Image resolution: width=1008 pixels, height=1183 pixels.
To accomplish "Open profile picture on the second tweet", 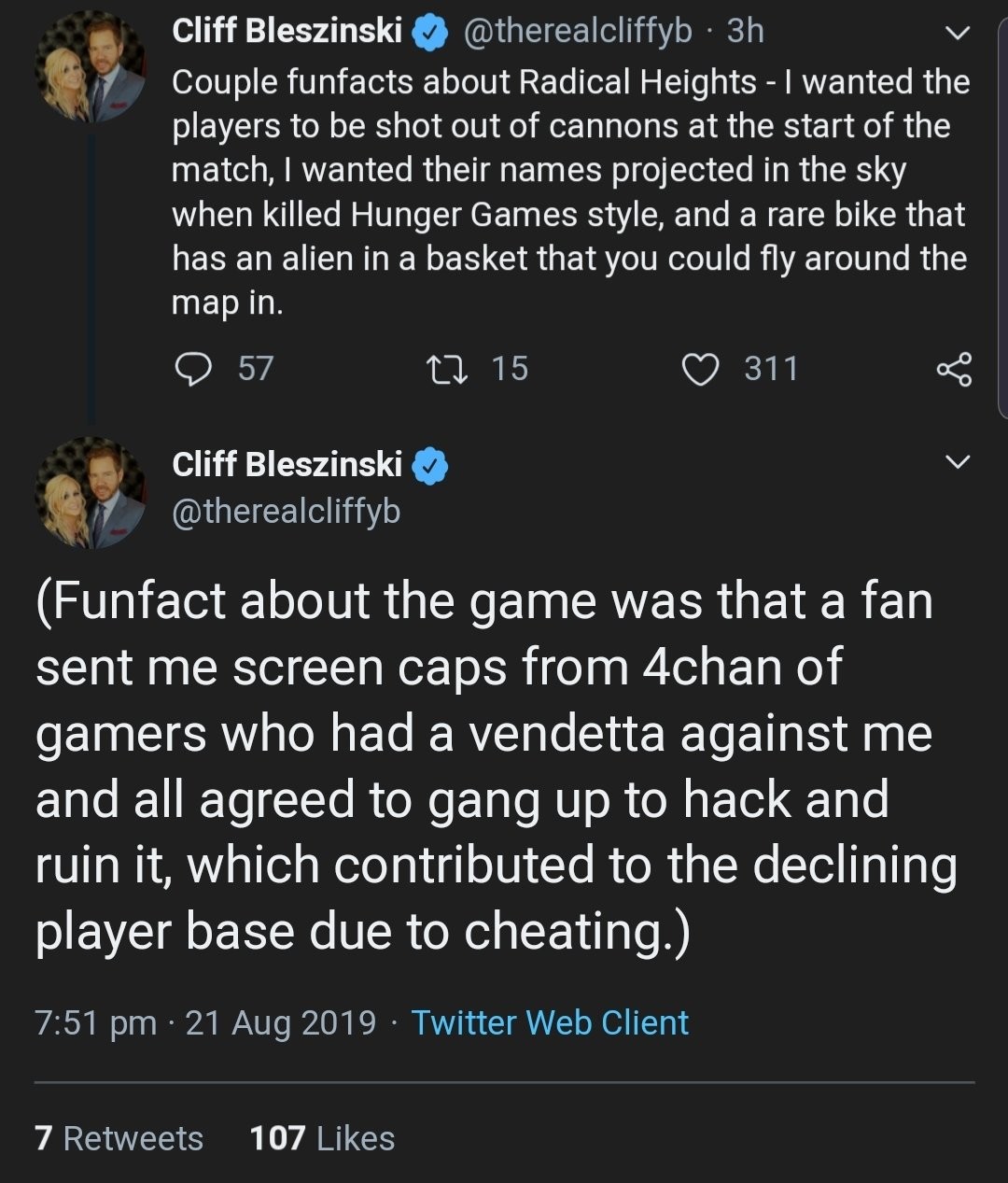I will tap(90, 492).
